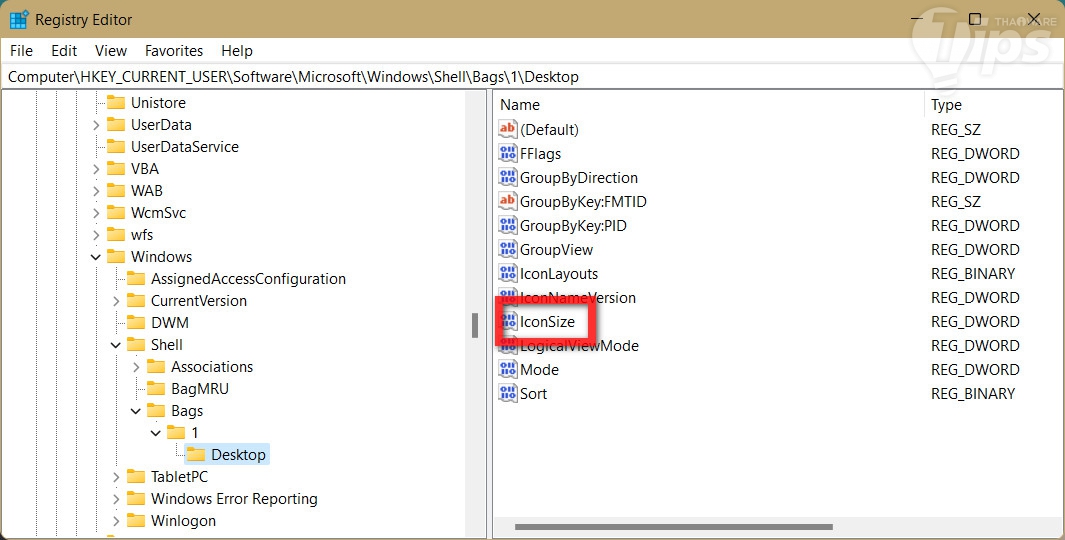Open the Help menu
Image resolution: width=1065 pixels, height=540 pixels.
[237, 51]
